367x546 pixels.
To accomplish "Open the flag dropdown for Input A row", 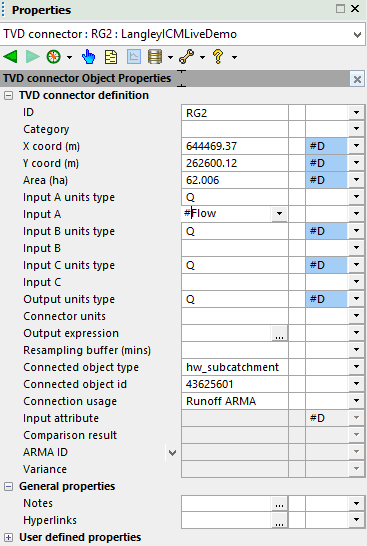I will pos(356,214).
